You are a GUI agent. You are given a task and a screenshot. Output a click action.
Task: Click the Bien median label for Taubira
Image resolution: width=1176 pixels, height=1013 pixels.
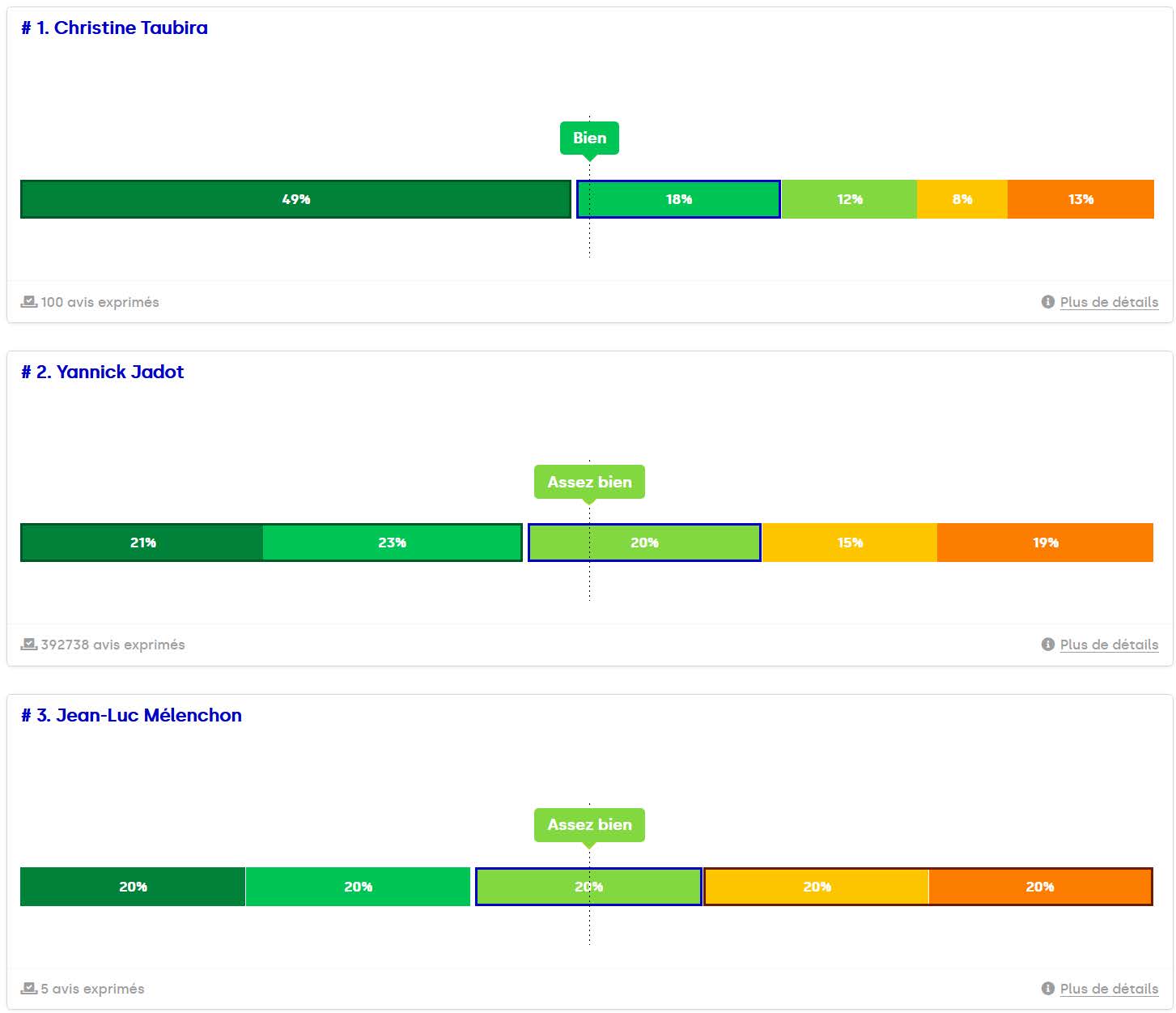click(x=589, y=138)
